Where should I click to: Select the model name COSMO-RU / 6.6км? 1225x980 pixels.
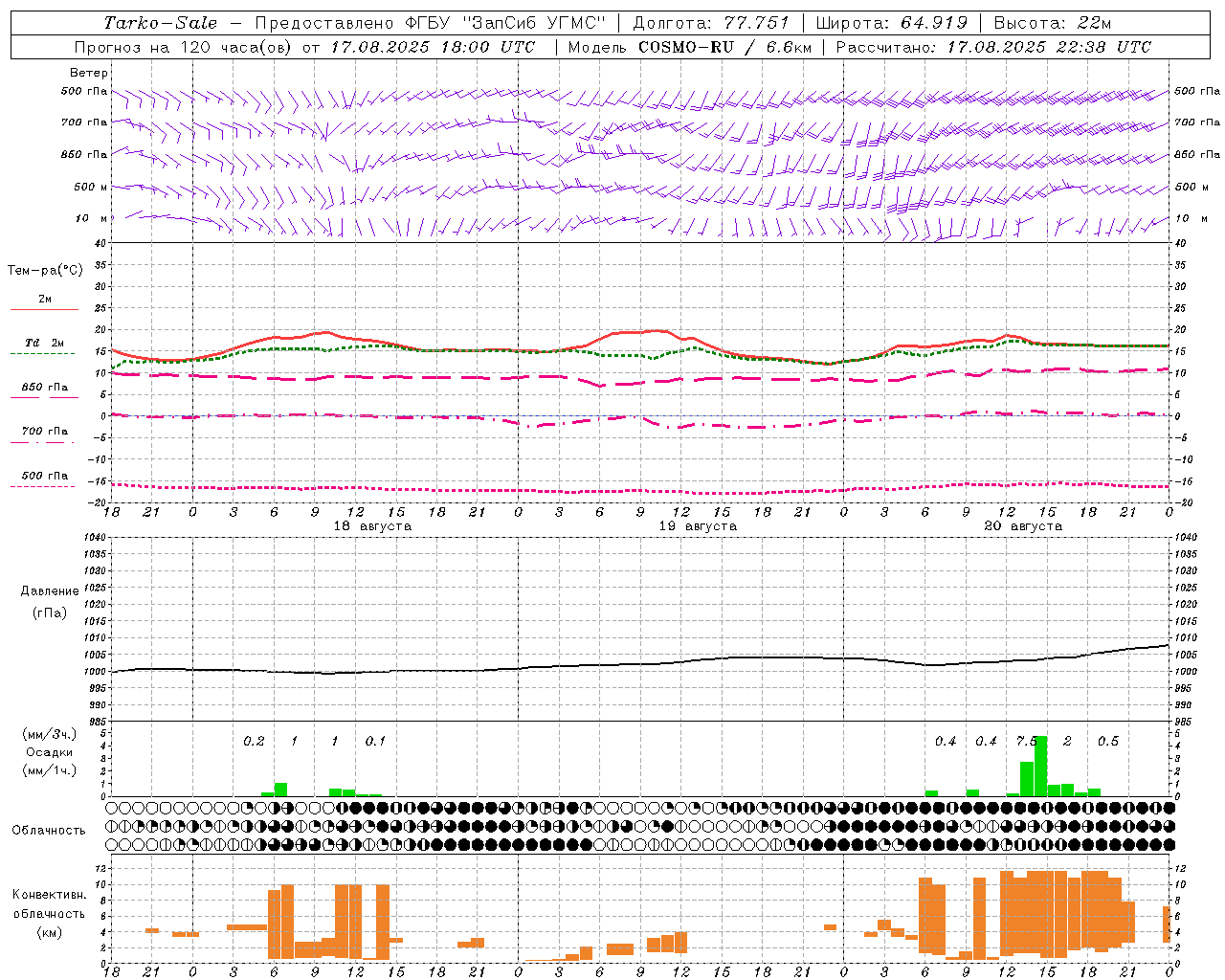724,47
